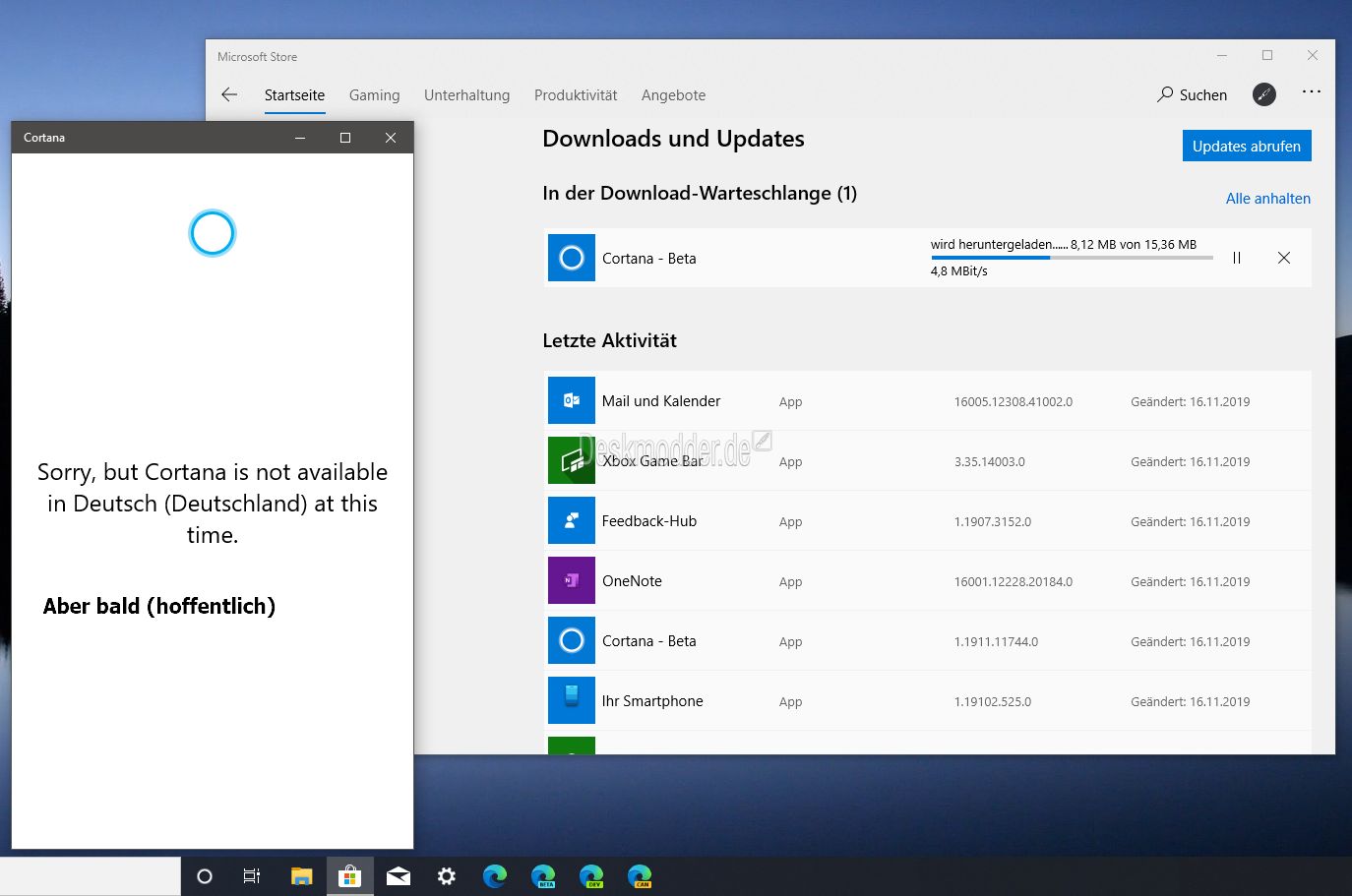Click the OneNote app icon
Screen dimensions: 1352x896
coord(572,580)
